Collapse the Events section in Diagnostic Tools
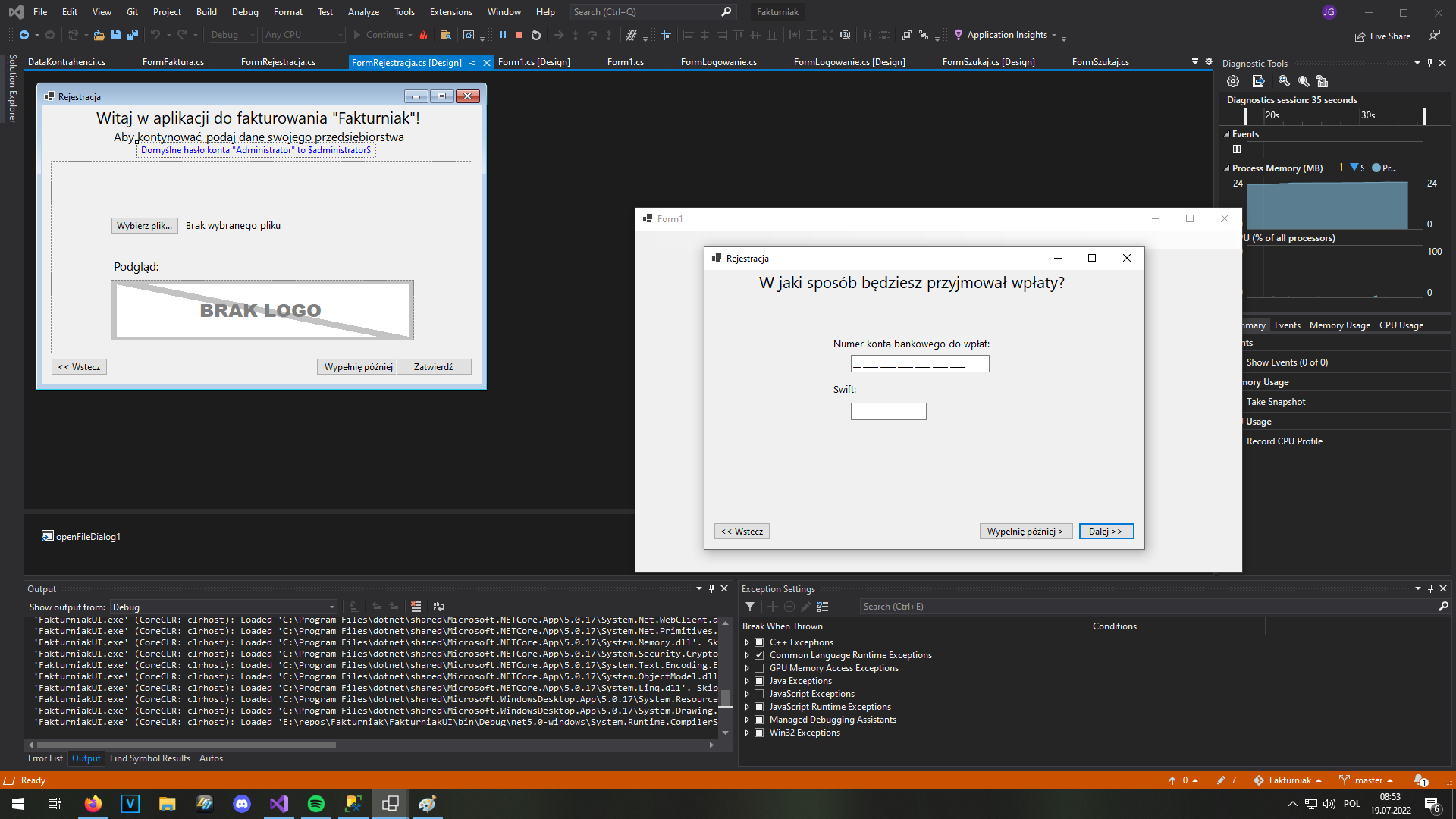 1227,134
